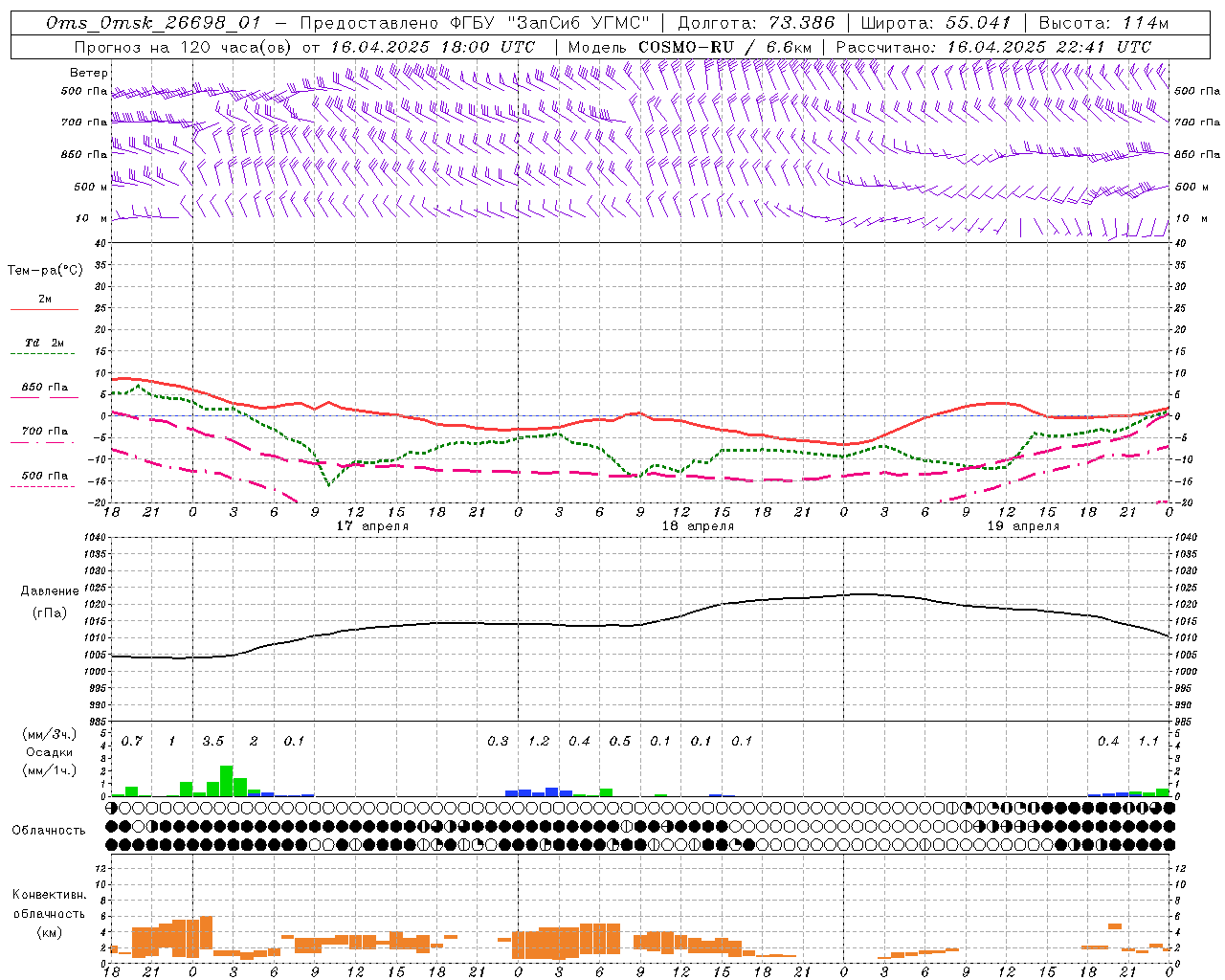Click the (мм/1ч.) precipitation unit label

[50, 770]
